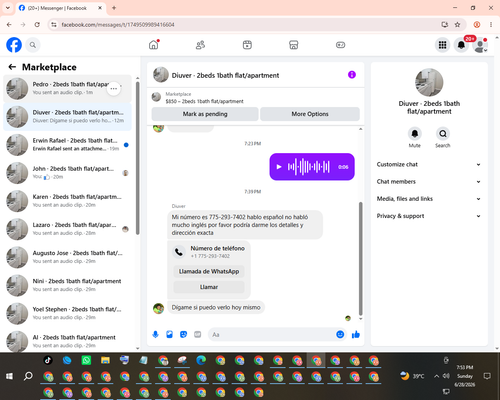Open WhatsApp from the taskbar
This screenshot has height=400, width=500.
tap(86, 360)
